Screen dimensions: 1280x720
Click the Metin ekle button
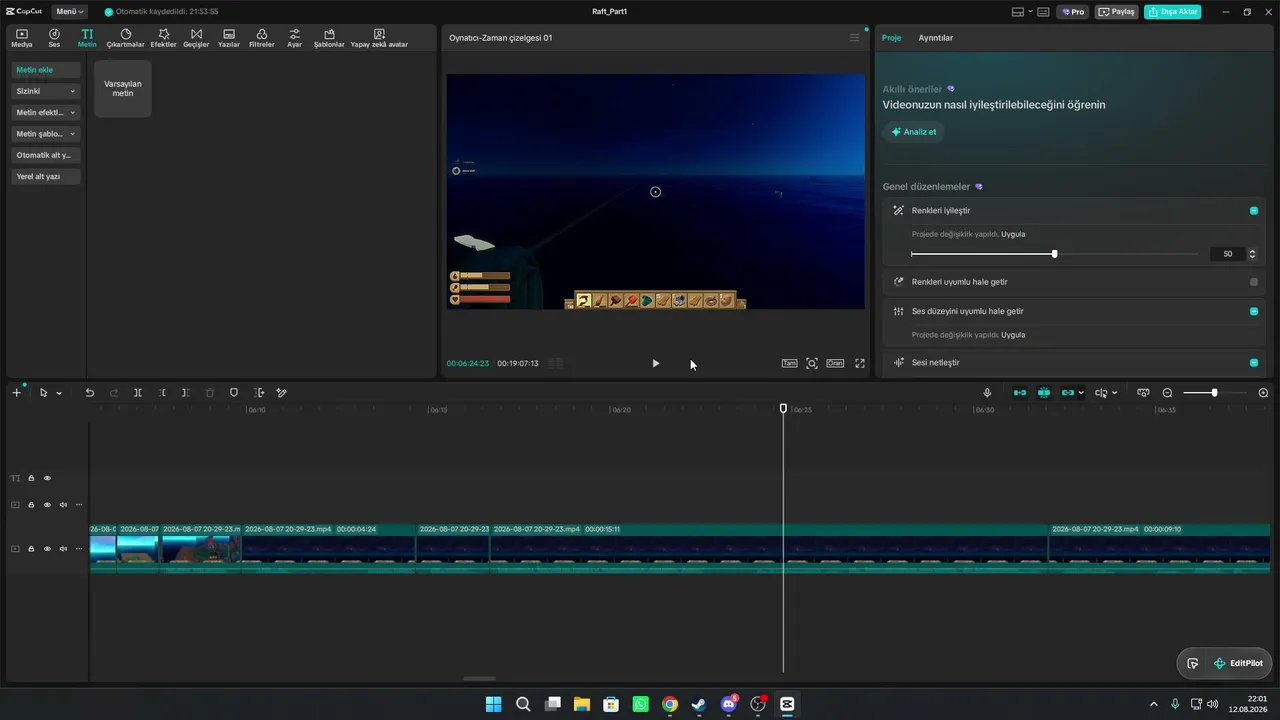tap(46, 70)
